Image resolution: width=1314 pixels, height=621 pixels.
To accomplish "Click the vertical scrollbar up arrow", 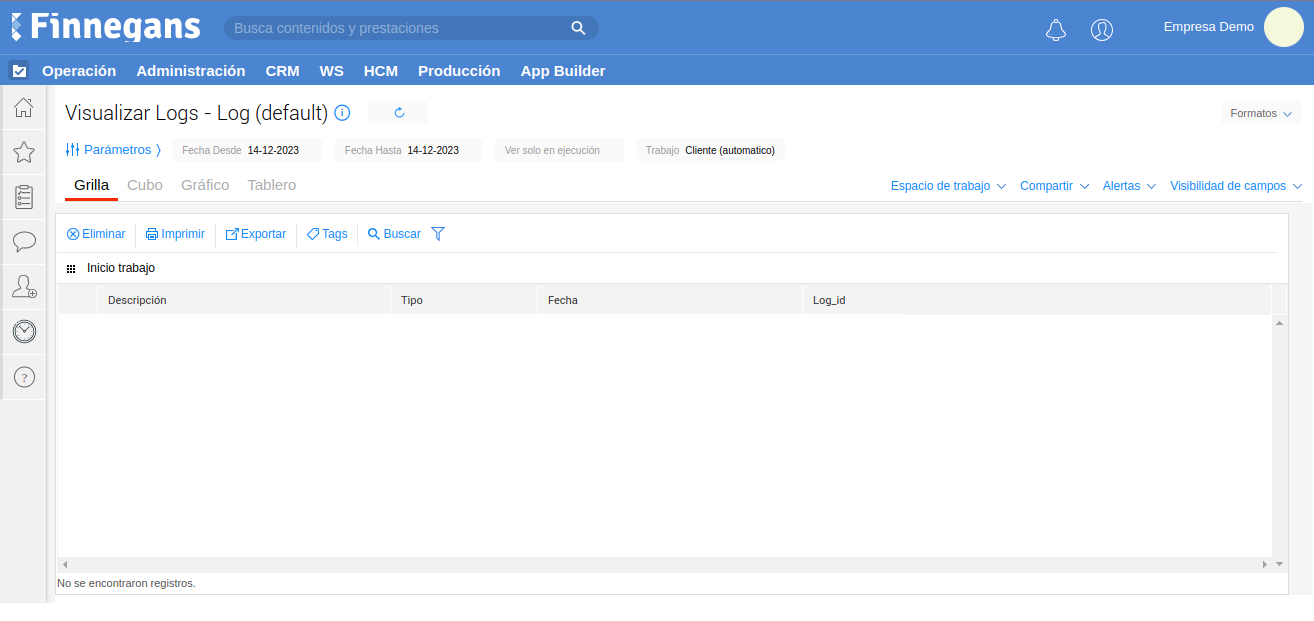I will (1280, 323).
